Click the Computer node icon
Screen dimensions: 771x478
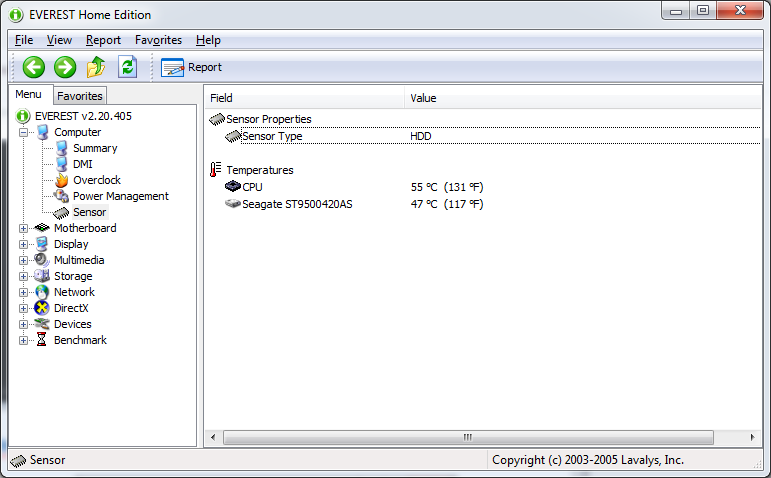pyautogui.click(x=43, y=132)
